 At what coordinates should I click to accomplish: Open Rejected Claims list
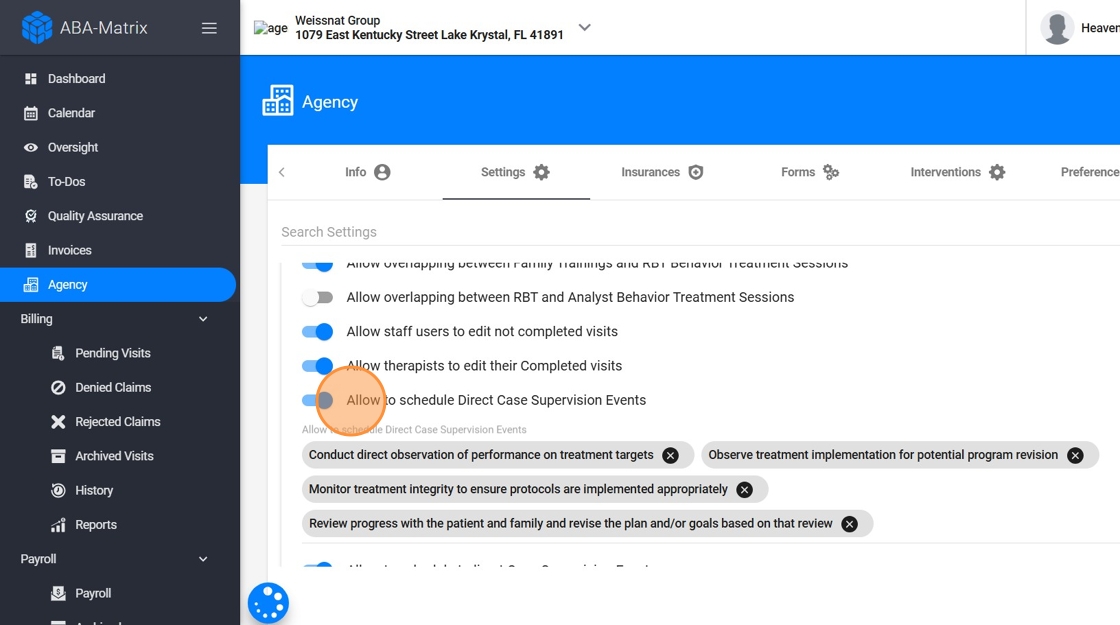point(119,421)
